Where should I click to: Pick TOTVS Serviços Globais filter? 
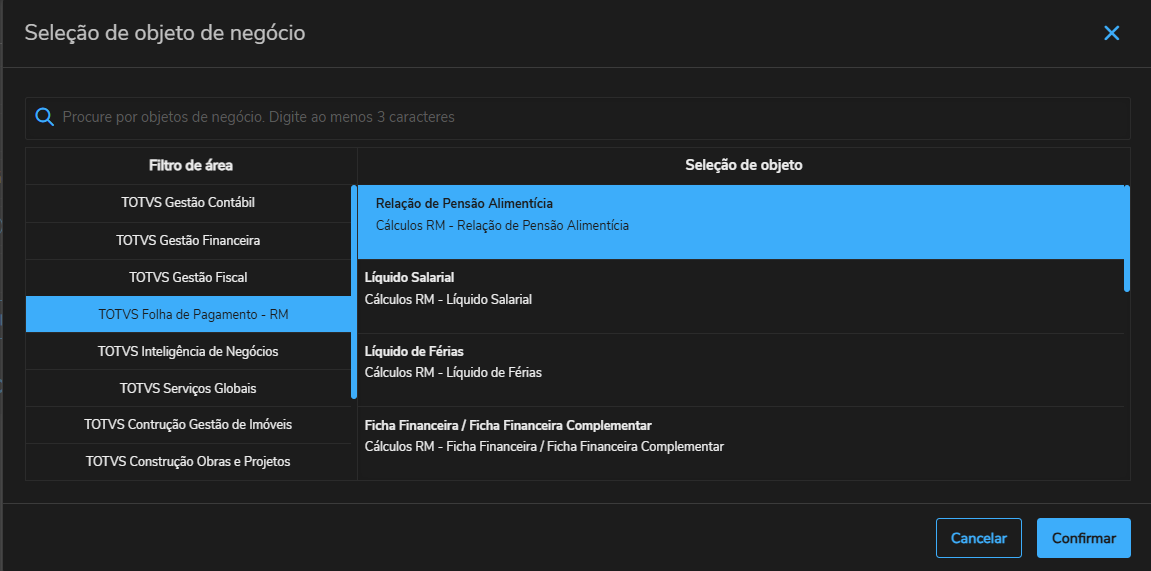[x=188, y=388]
